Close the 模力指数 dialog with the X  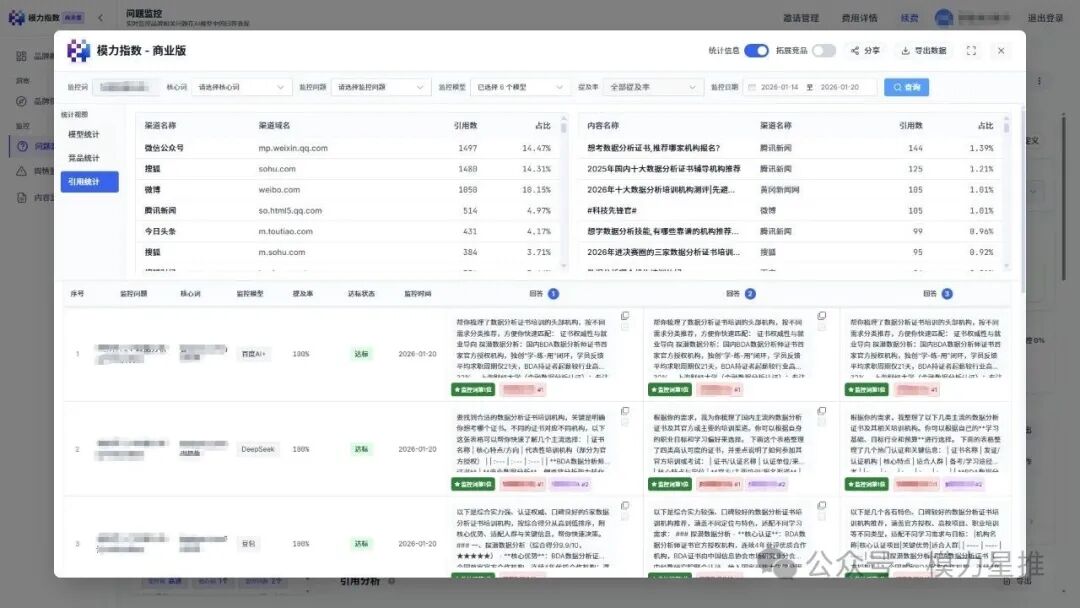(1001, 51)
